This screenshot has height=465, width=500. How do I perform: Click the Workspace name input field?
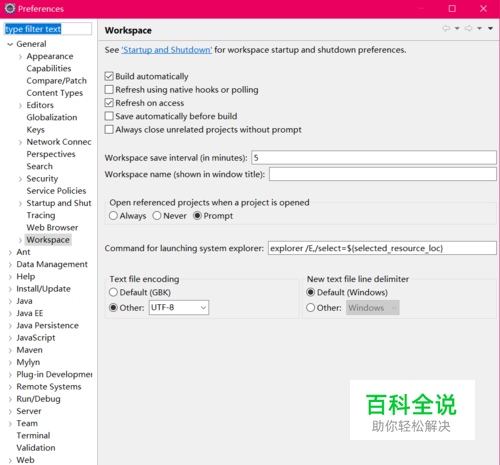point(383,174)
